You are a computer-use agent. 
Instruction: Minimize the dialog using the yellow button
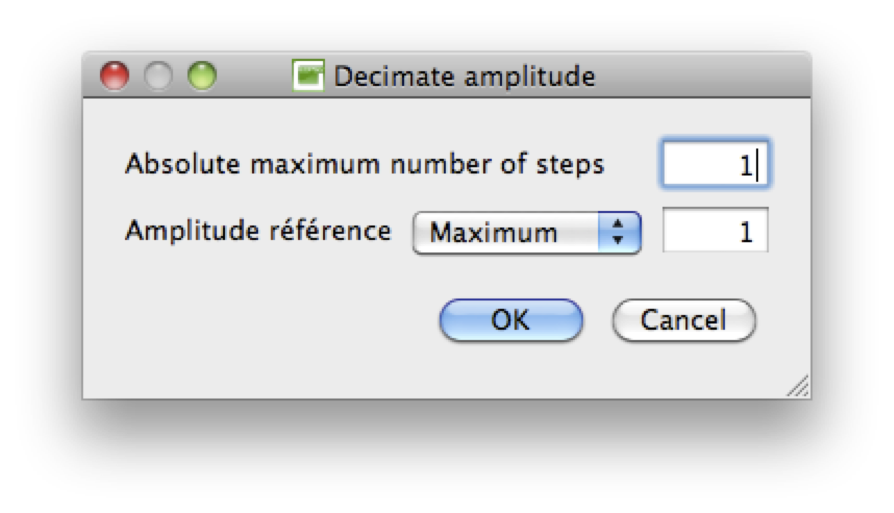click(158, 76)
